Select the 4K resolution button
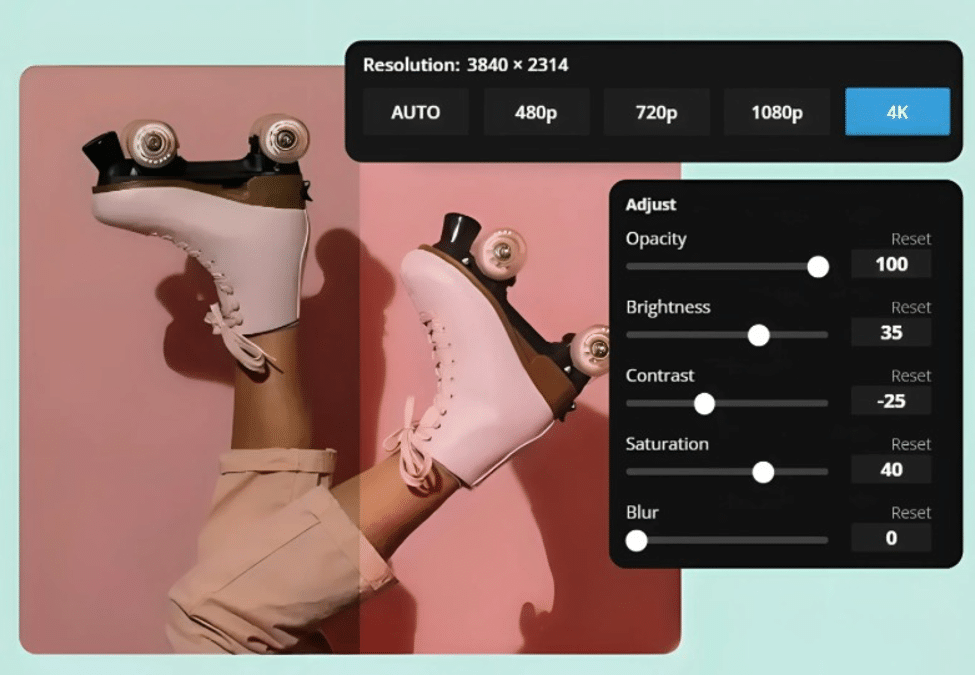 tap(897, 112)
